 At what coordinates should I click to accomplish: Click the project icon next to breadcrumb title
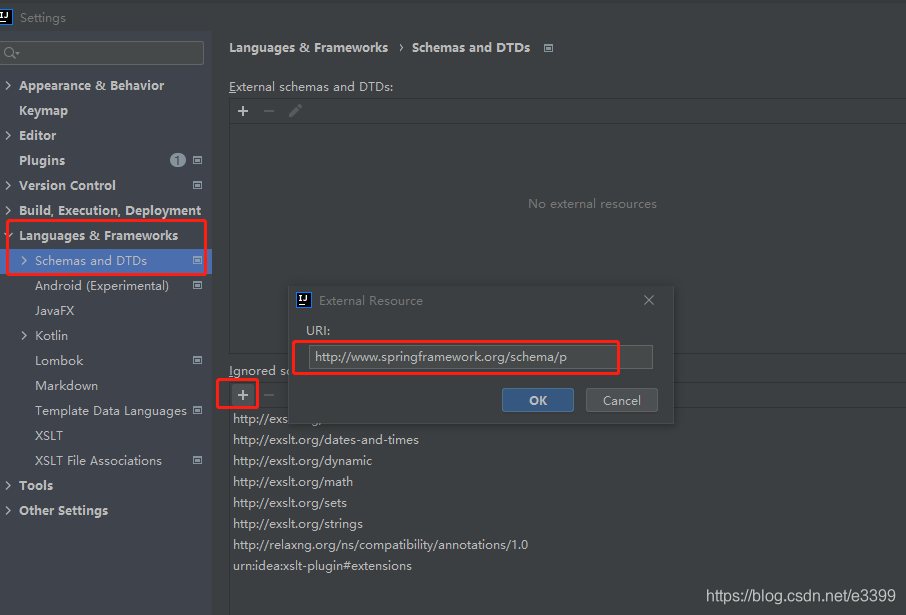548,48
